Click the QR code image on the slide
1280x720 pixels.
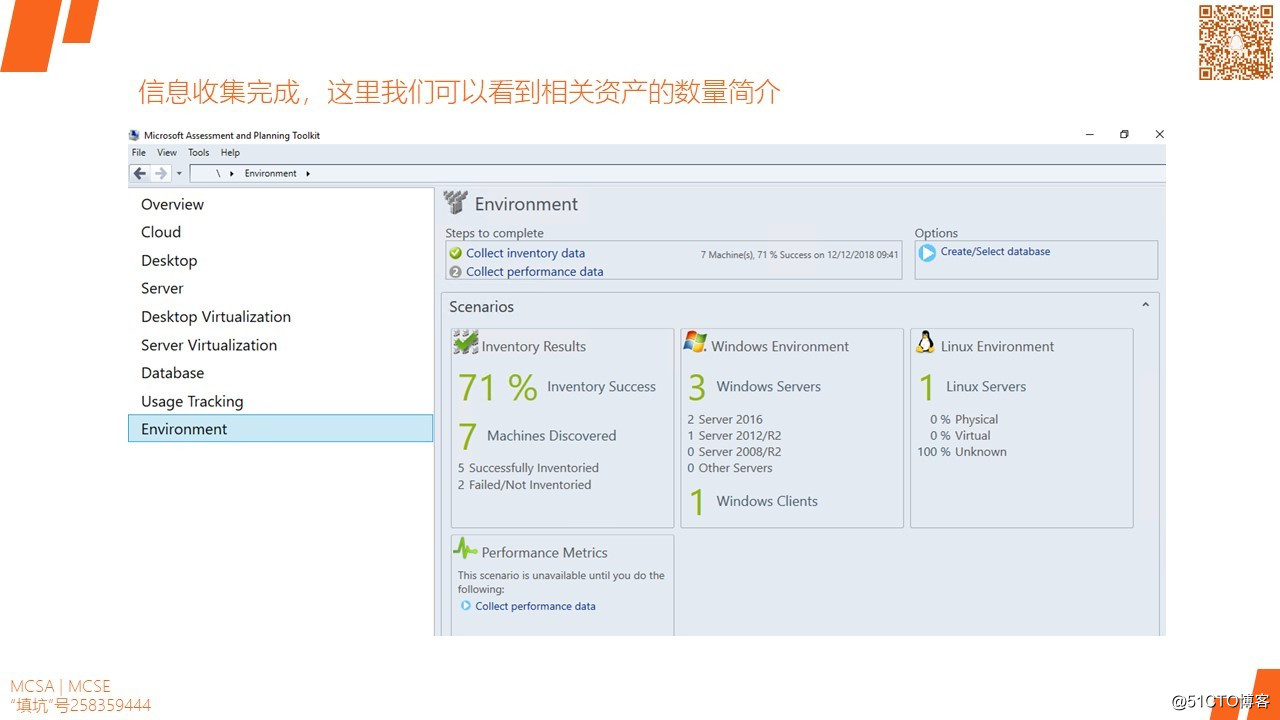coord(1236,42)
